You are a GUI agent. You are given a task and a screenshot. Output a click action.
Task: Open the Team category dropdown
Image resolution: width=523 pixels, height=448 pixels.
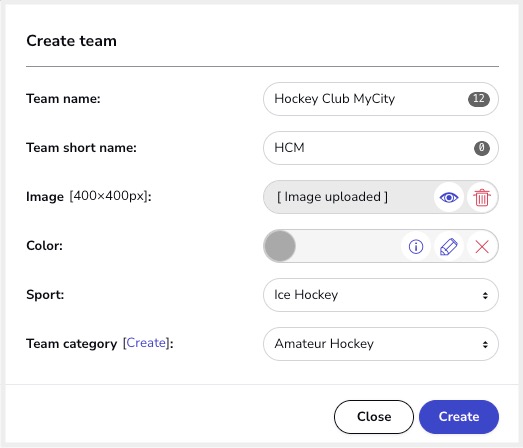381,344
